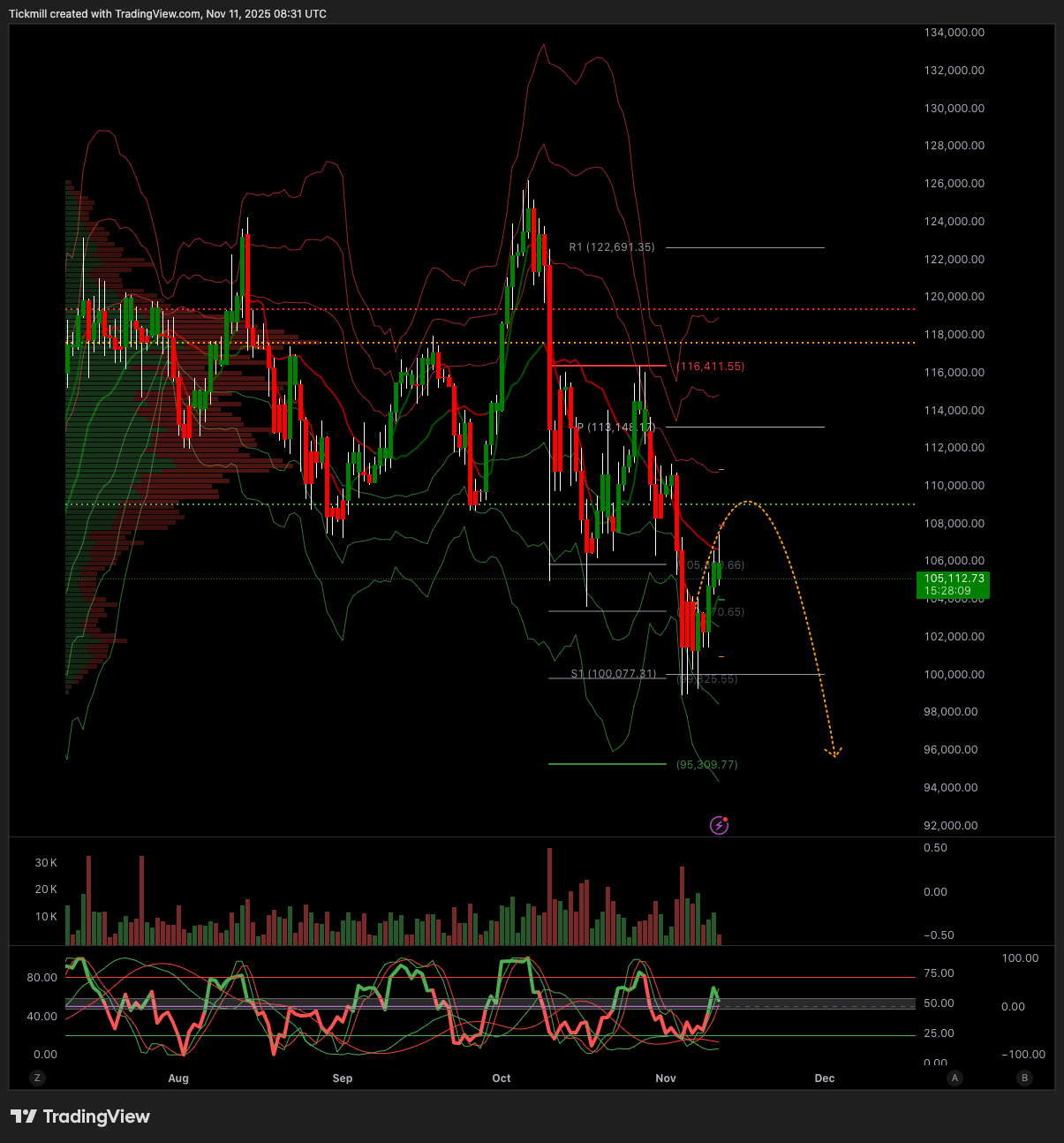Click the 80.00 oscillator axis label

(42, 978)
